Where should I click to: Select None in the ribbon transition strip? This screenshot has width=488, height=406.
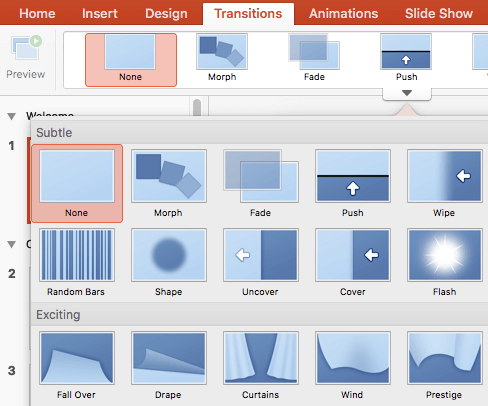(x=131, y=60)
